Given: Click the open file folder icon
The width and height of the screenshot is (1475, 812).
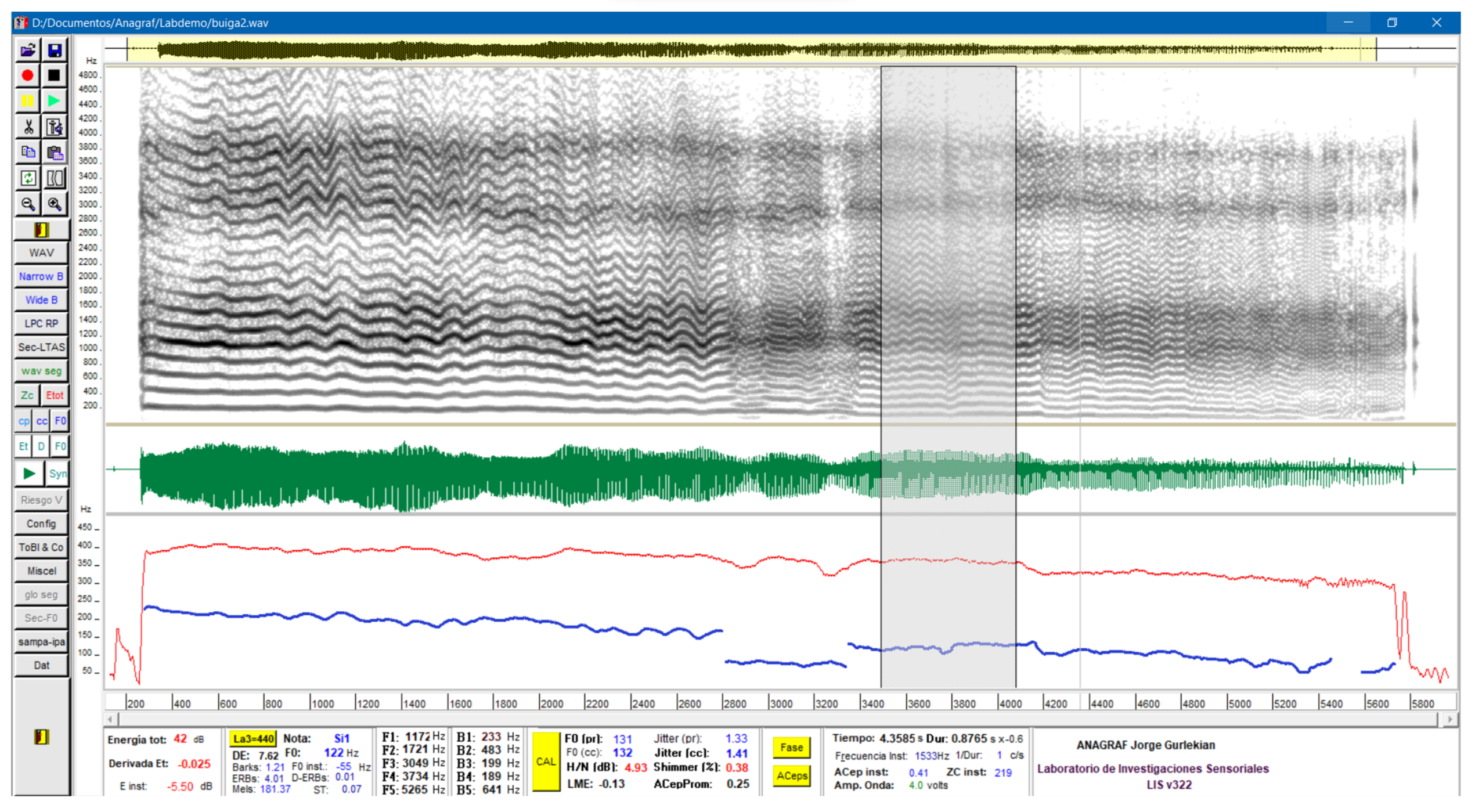Looking at the screenshot, I should [27, 50].
